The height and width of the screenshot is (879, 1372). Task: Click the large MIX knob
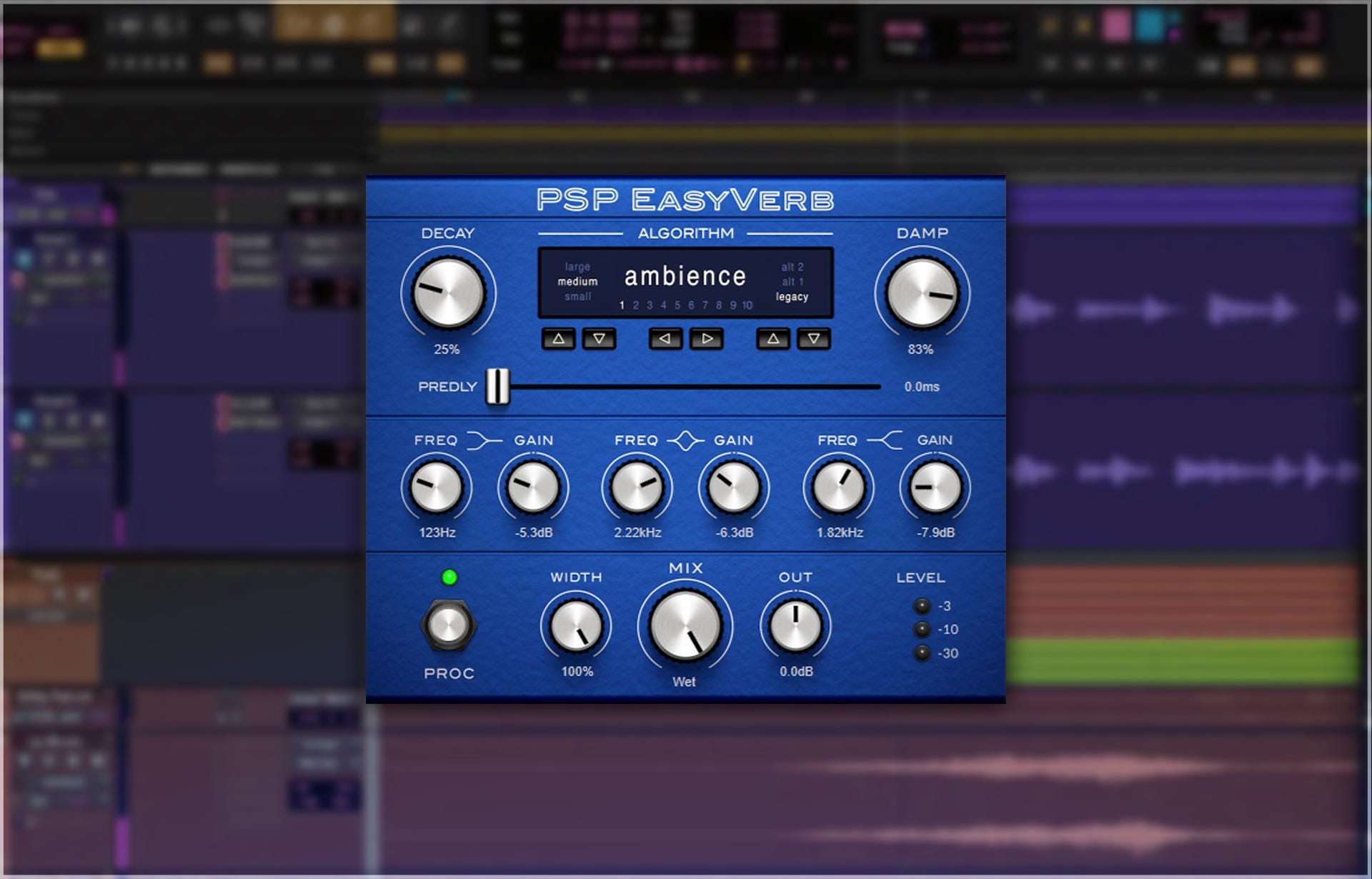pos(685,626)
